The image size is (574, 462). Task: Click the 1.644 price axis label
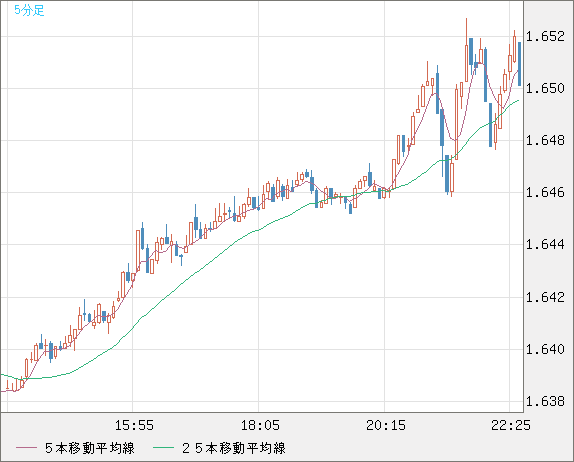545,244
